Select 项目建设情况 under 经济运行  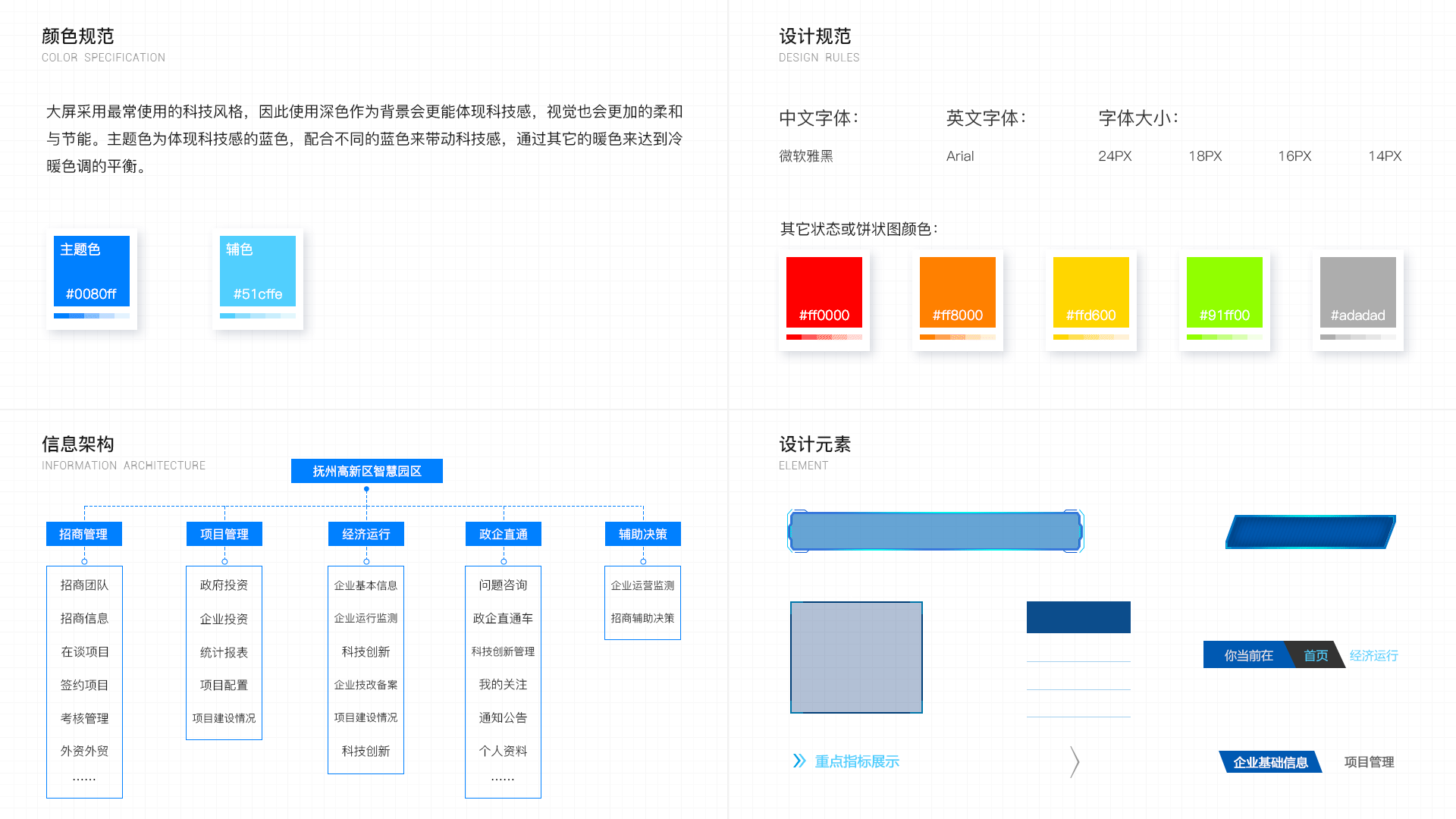coord(366,717)
